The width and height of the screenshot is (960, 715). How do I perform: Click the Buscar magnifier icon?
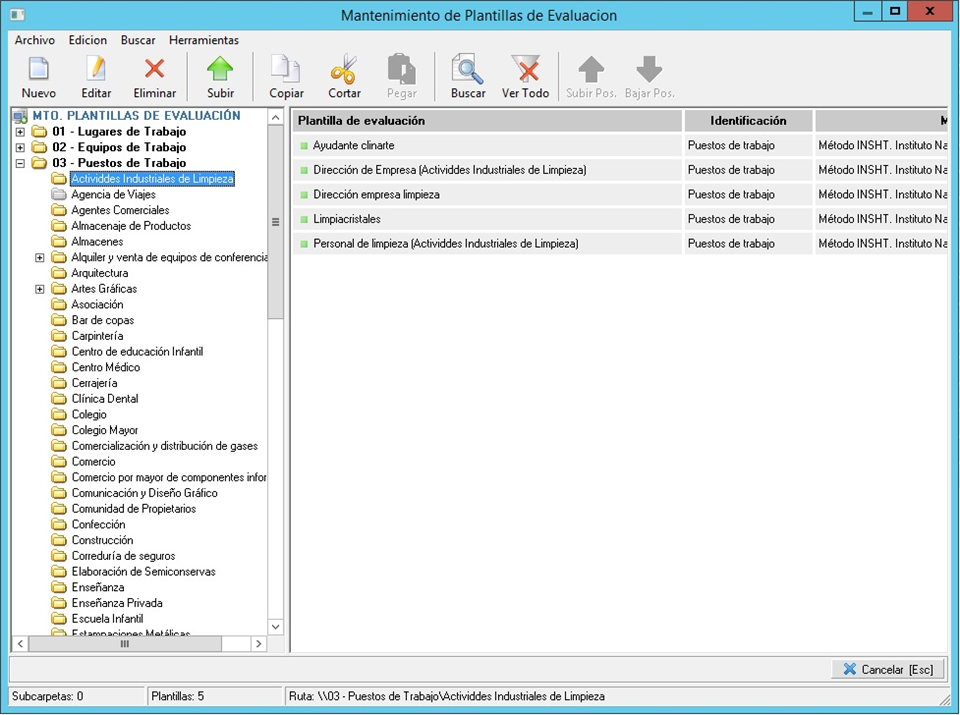[x=467, y=70]
